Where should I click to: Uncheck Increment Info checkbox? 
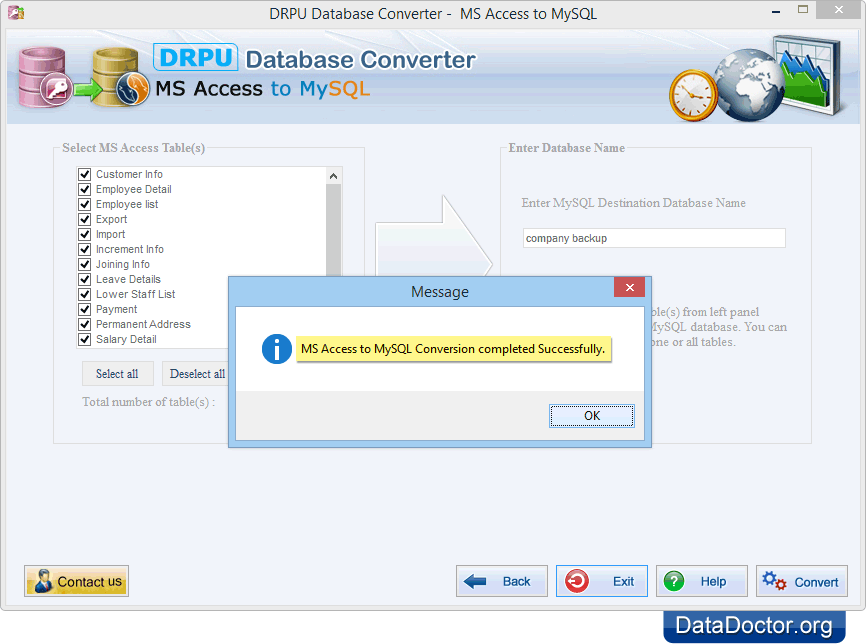point(85,249)
